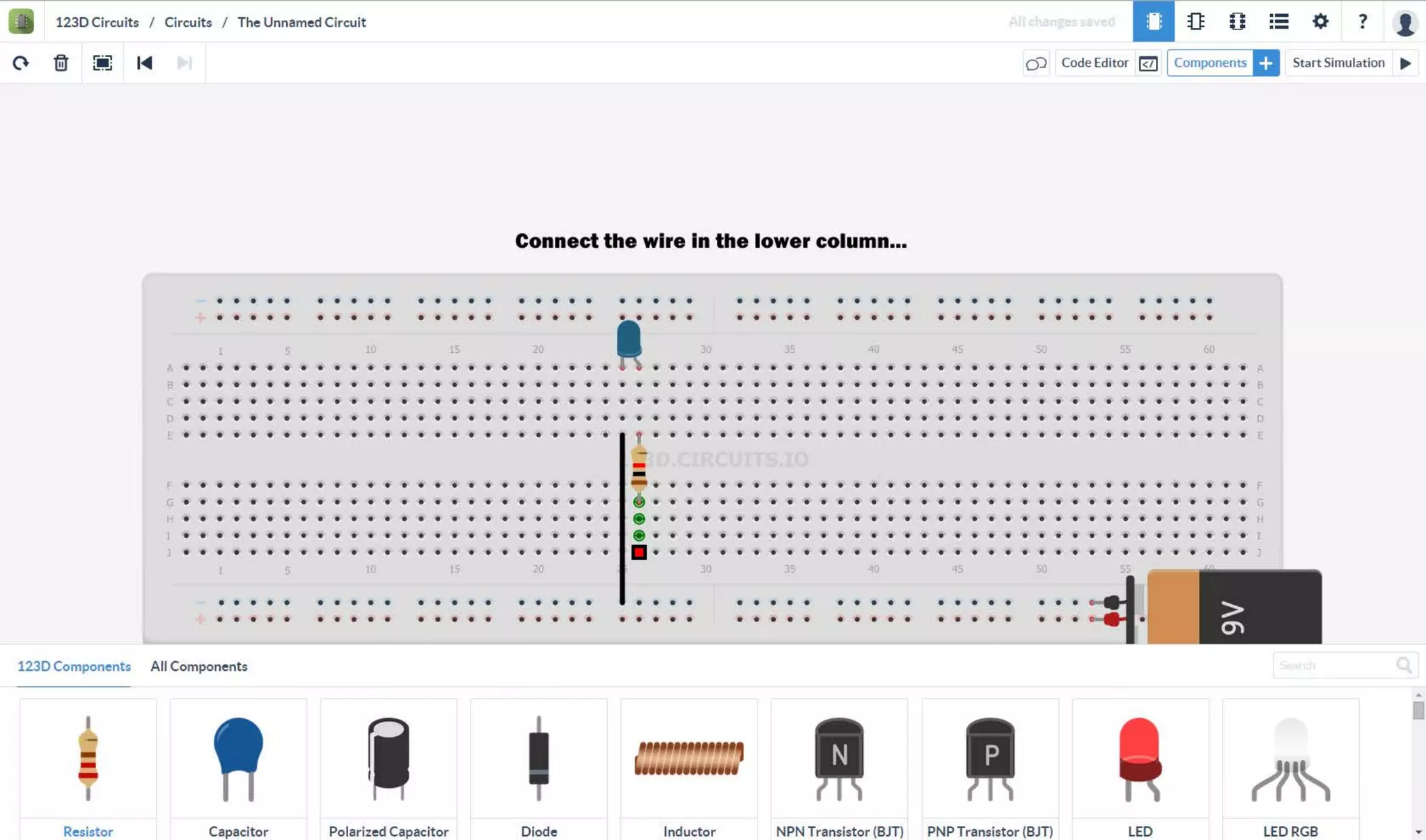Click the zoom to fit icon
Image resolution: width=1426 pixels, height=840 pixels.
(x=102, y=63)
